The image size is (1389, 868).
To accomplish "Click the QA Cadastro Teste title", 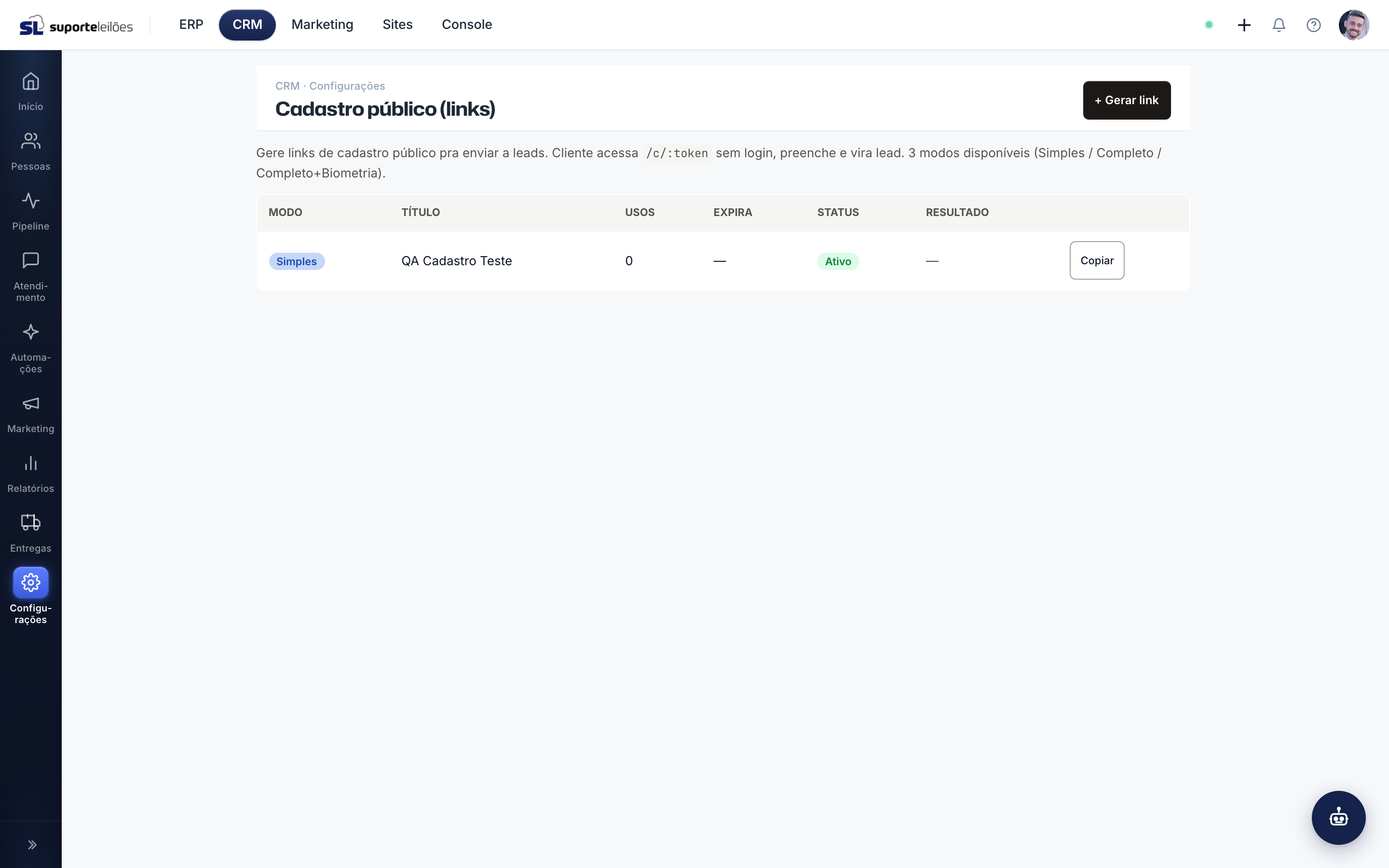I will 457,260.
